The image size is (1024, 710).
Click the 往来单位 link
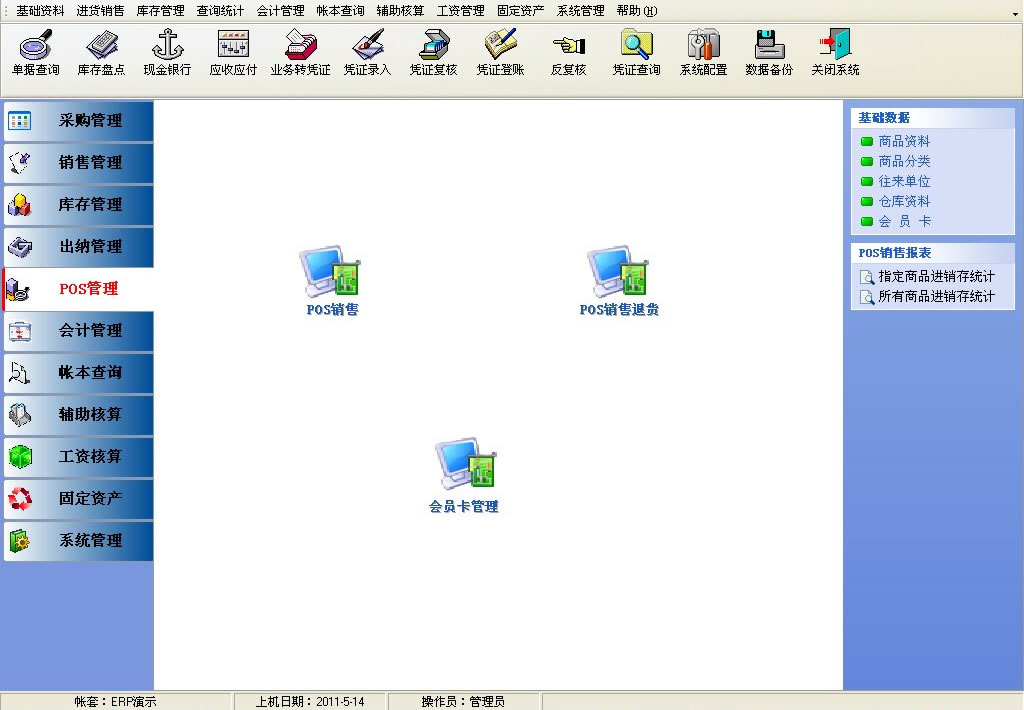click(x=904, y=182)
